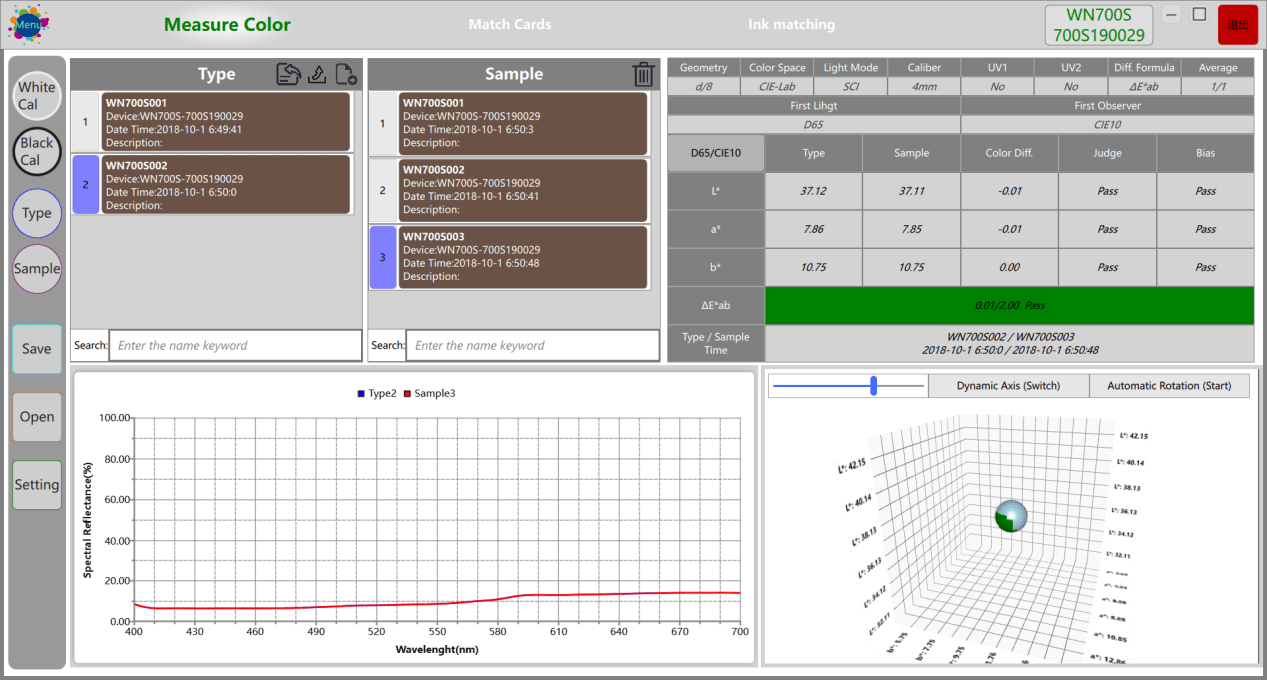Click the Type search keyword field

click(x=235, y=345)
